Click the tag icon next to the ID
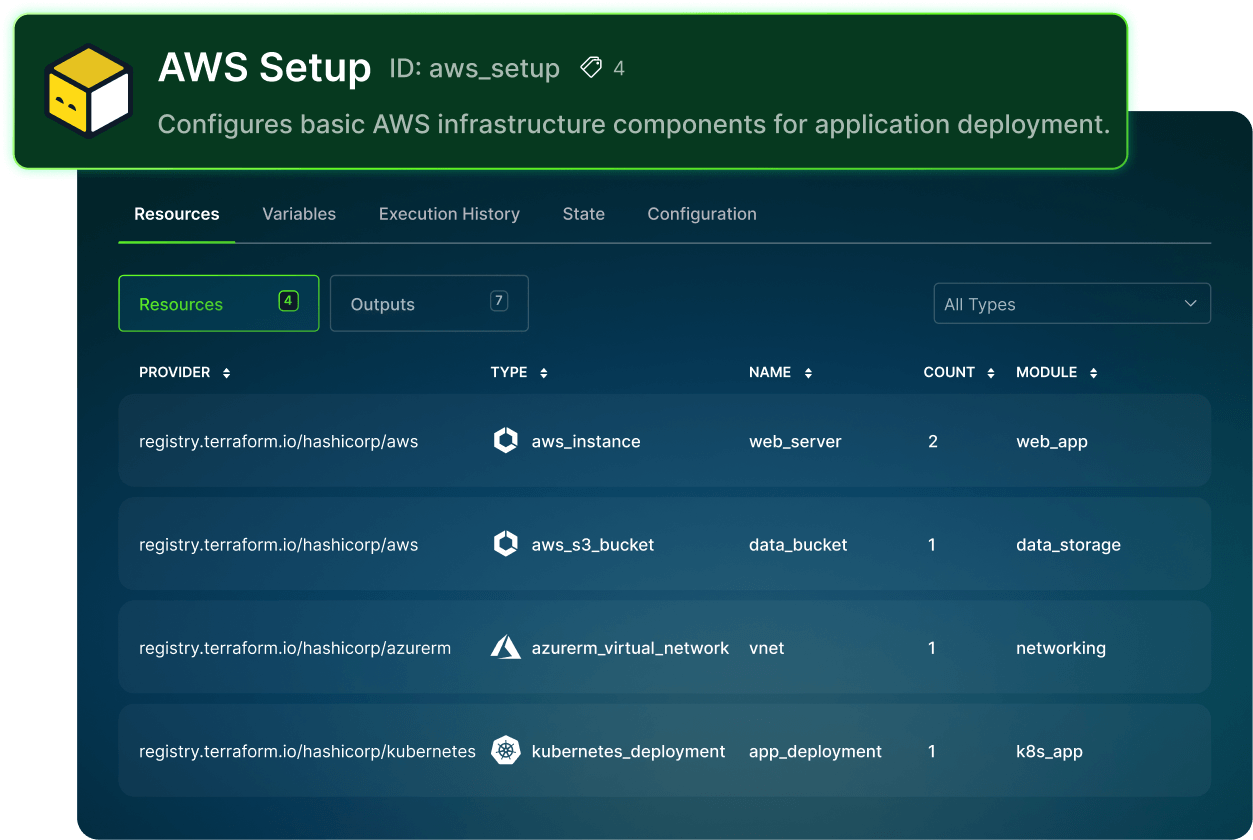Image resolution: width=1253 pixels, height=840 pixels. click(x=591, y=68)
